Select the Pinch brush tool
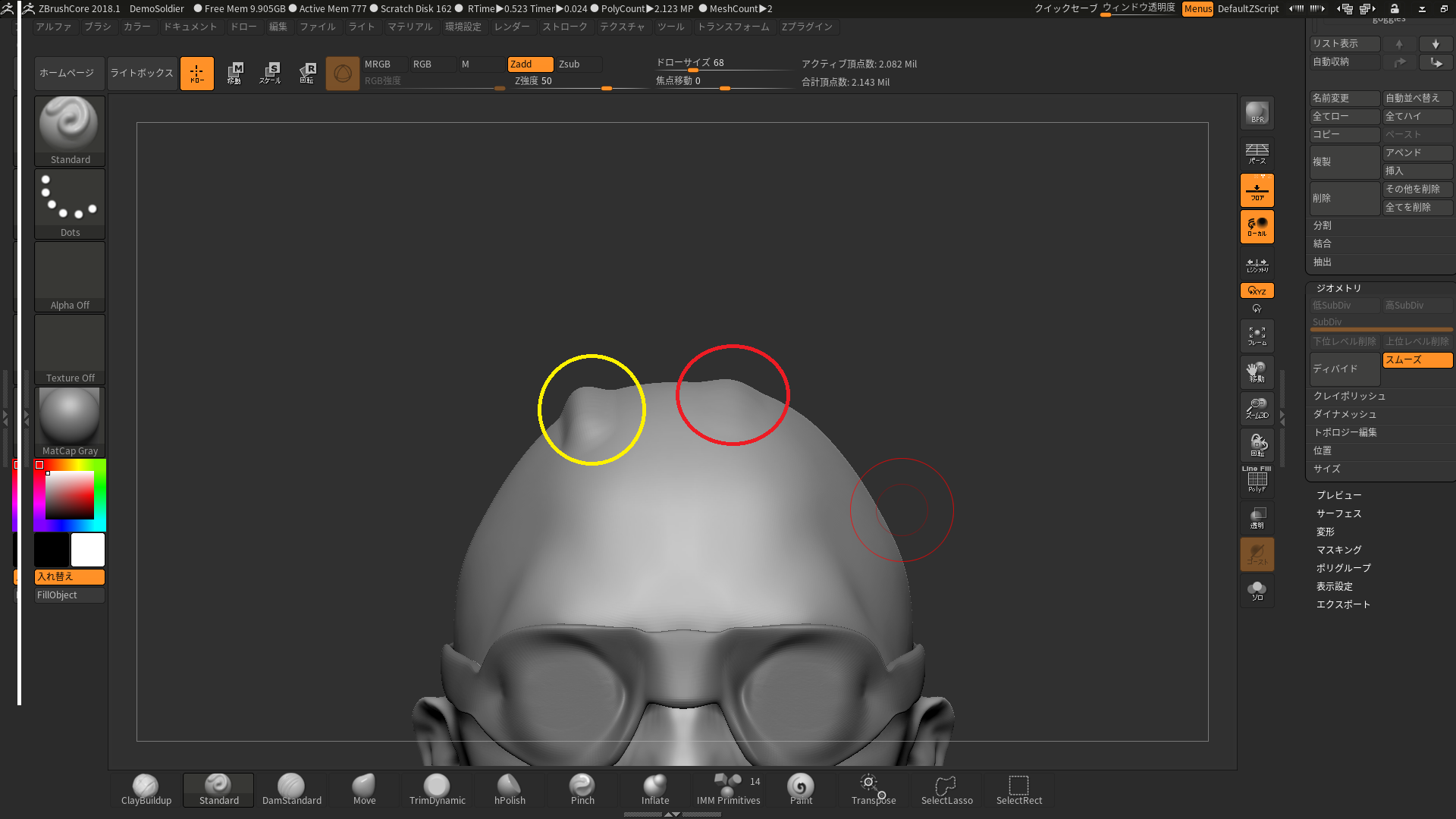This screenshot has width=1456, height=819. pyautogui.click(x=582, y=786)
